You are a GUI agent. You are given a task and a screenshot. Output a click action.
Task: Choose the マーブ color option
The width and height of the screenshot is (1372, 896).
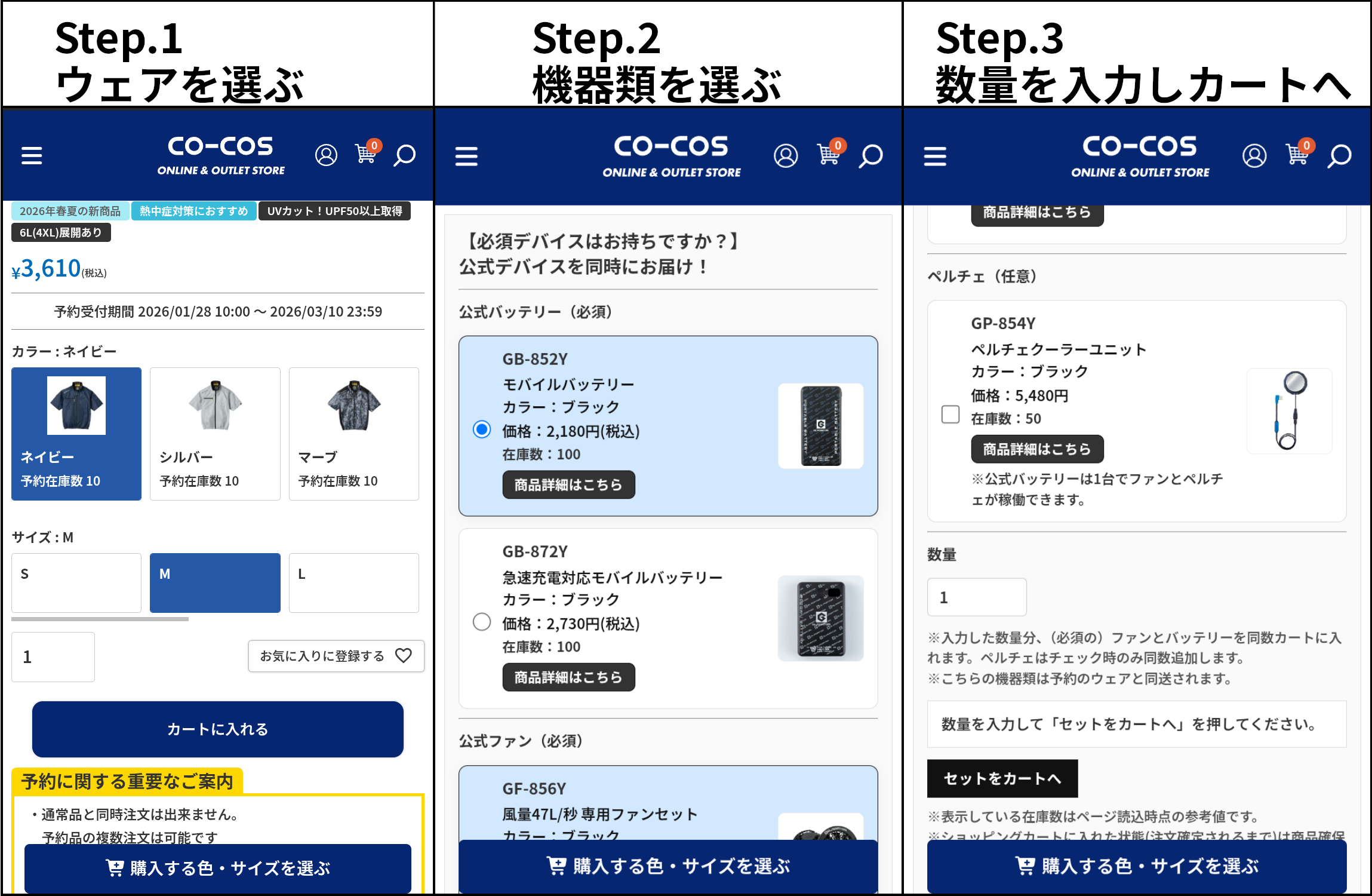tap(354, 434)
